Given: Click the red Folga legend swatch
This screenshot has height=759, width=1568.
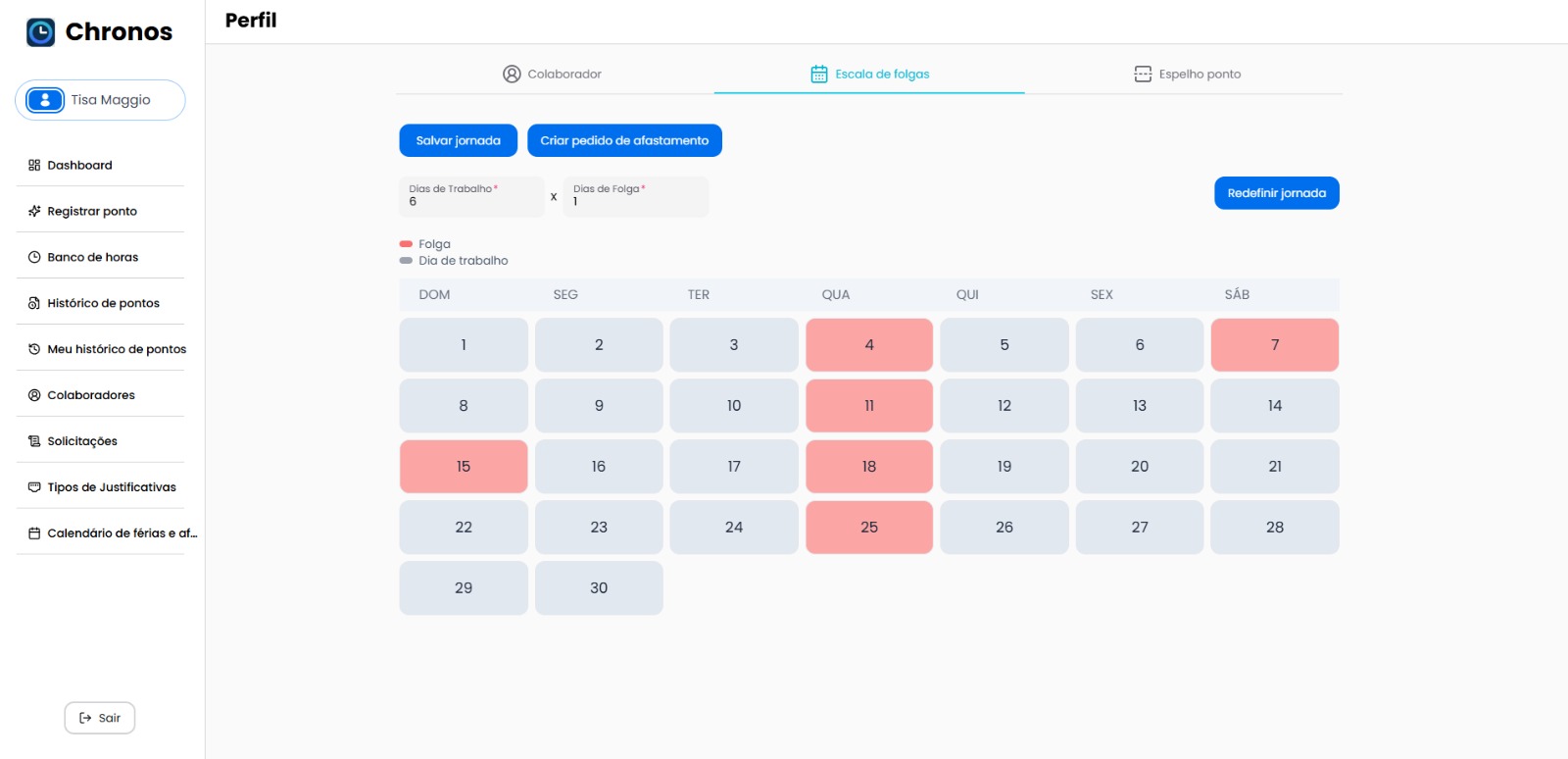Looking at the screenshot, I should [406, 244].
